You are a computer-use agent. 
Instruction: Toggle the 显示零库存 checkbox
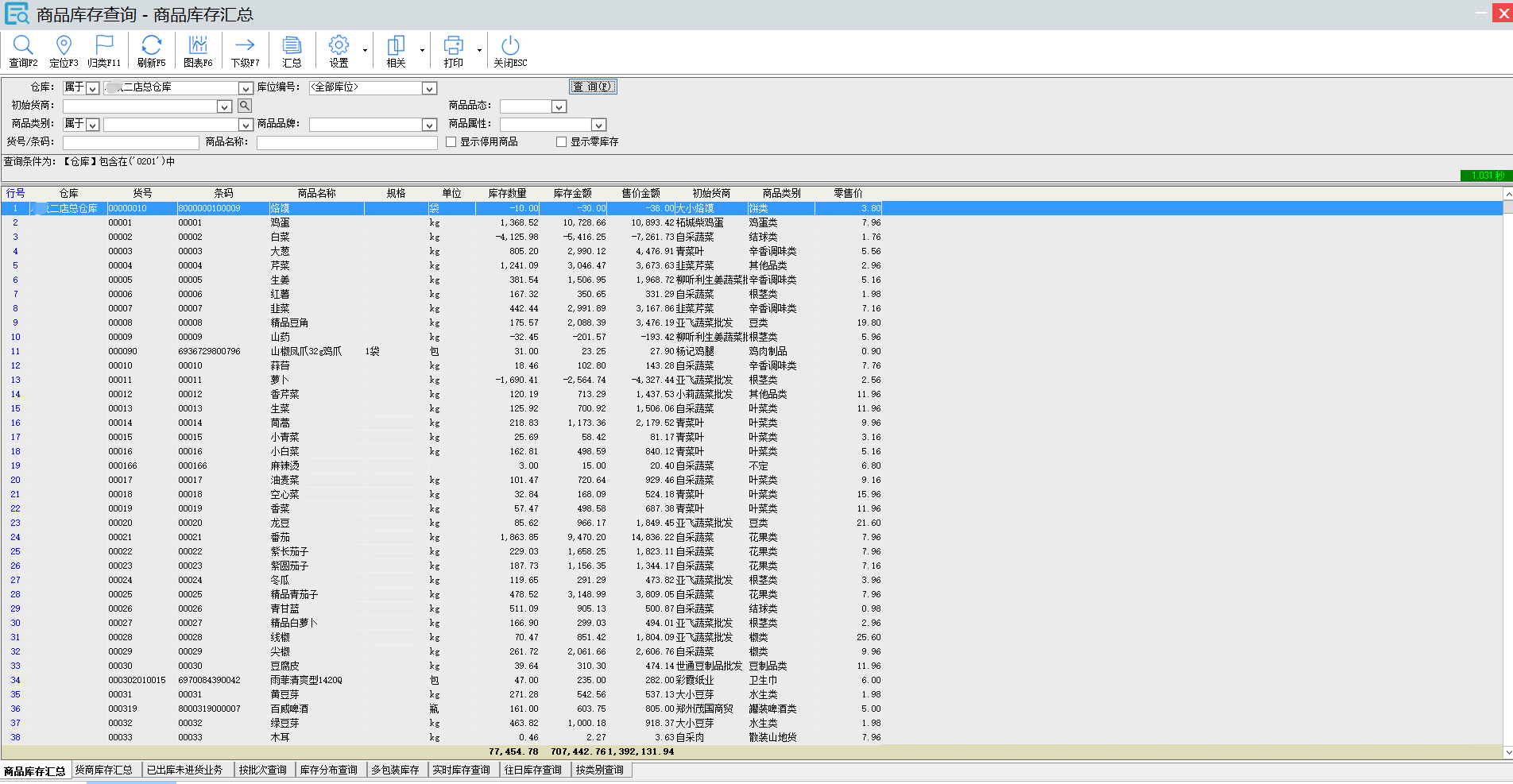tap(562, 142)
